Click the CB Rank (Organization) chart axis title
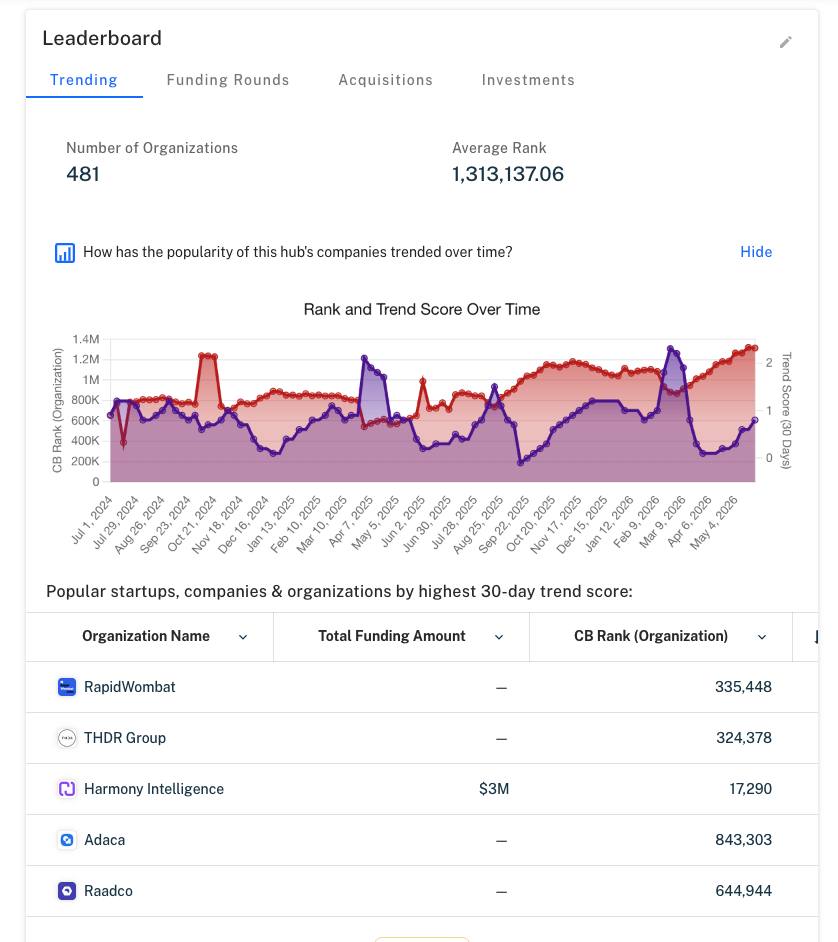 [57, 410]
